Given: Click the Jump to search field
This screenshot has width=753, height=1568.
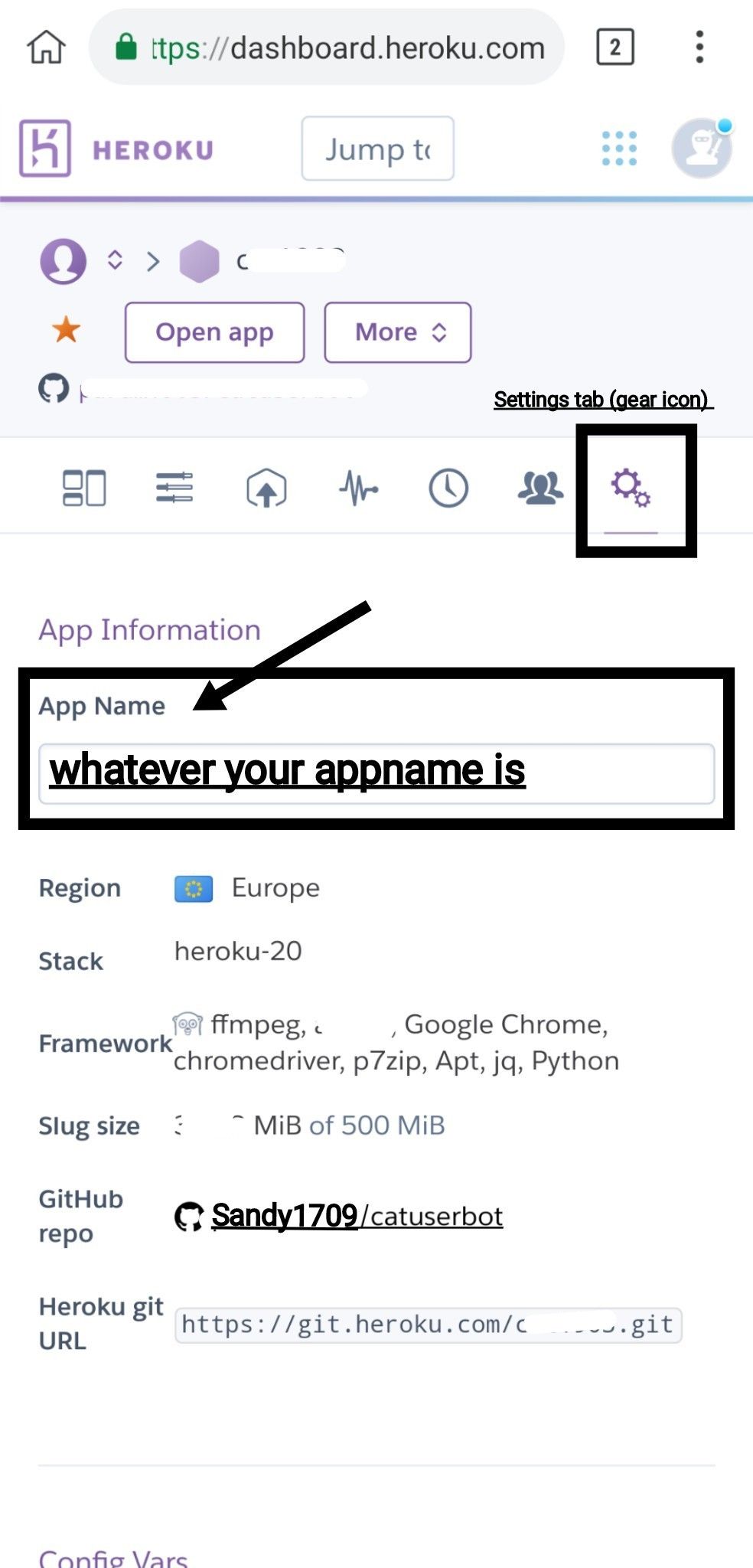Looking at the screenshot, I should pyautogui.click(x=378, y=149).
